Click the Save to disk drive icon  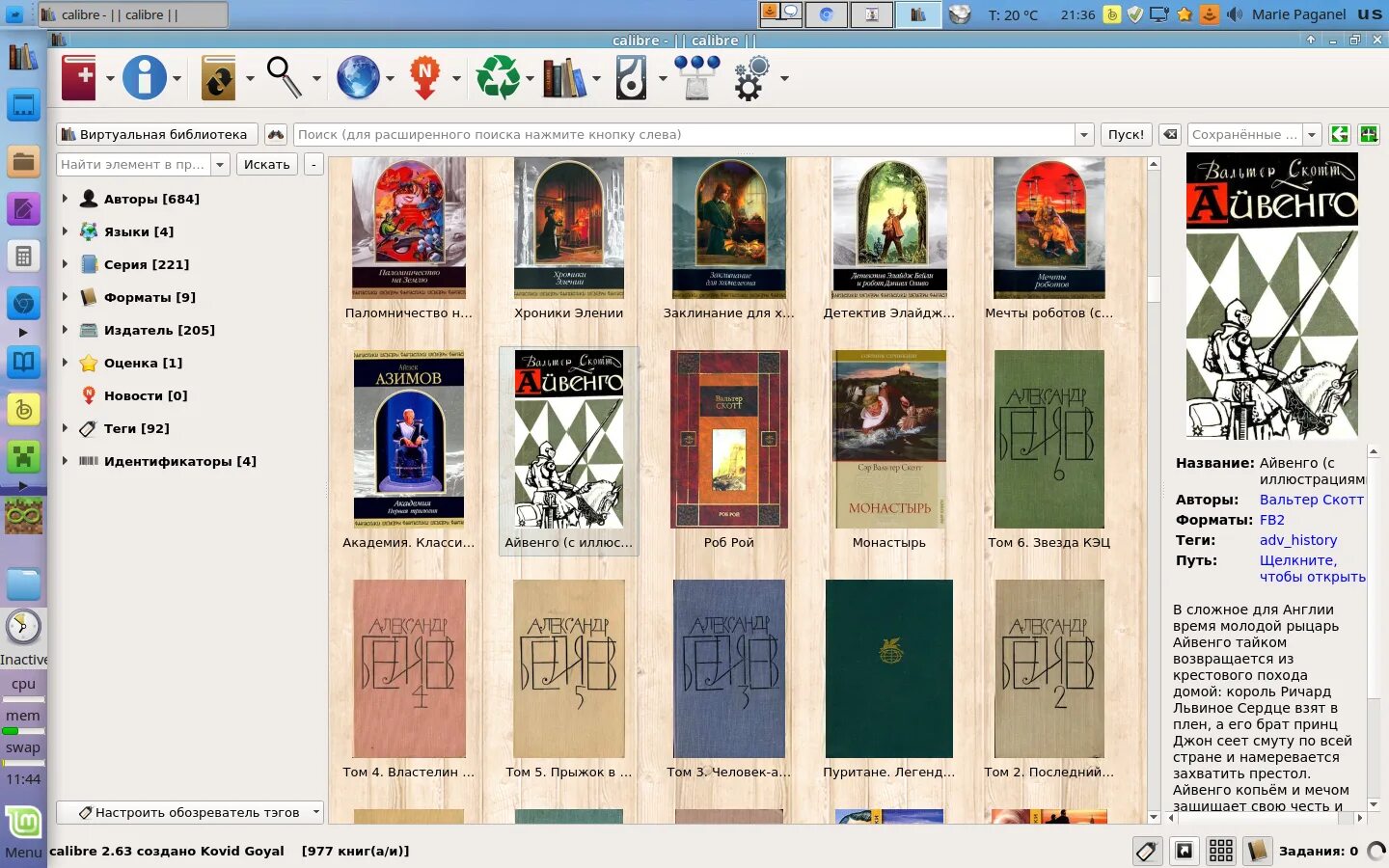point(631,78)
